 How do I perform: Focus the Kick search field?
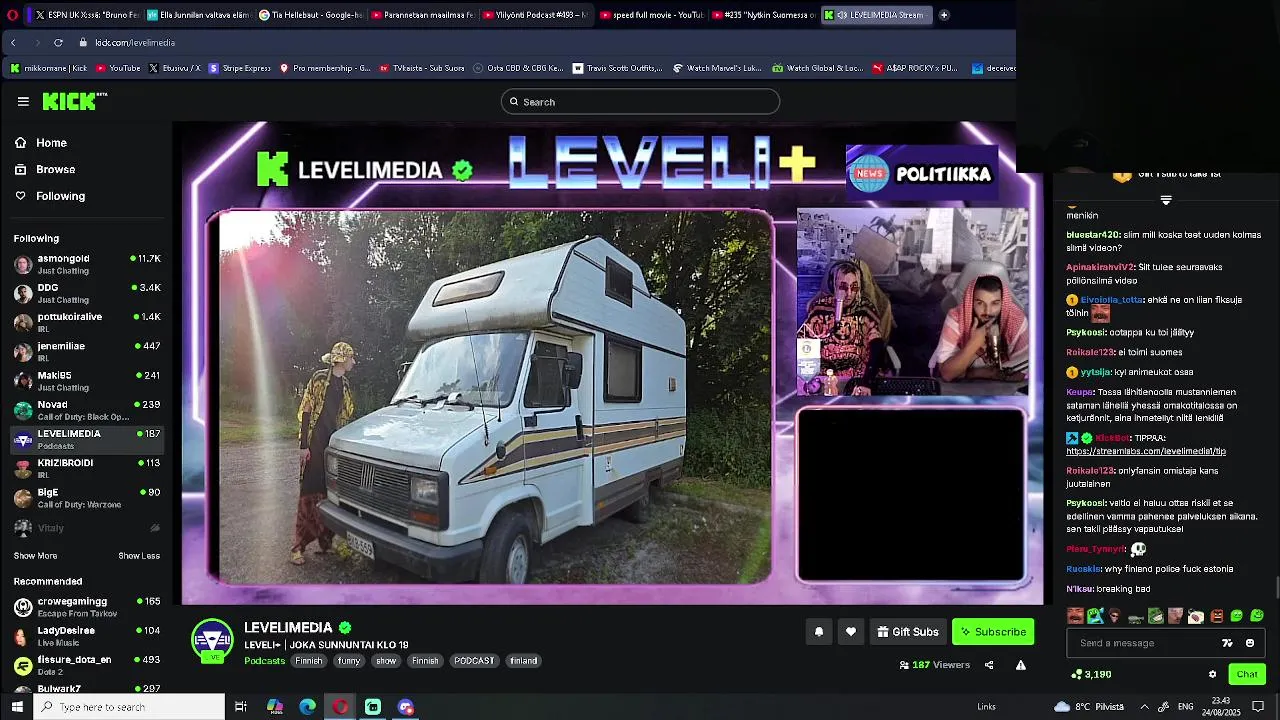tap(640, 102)
